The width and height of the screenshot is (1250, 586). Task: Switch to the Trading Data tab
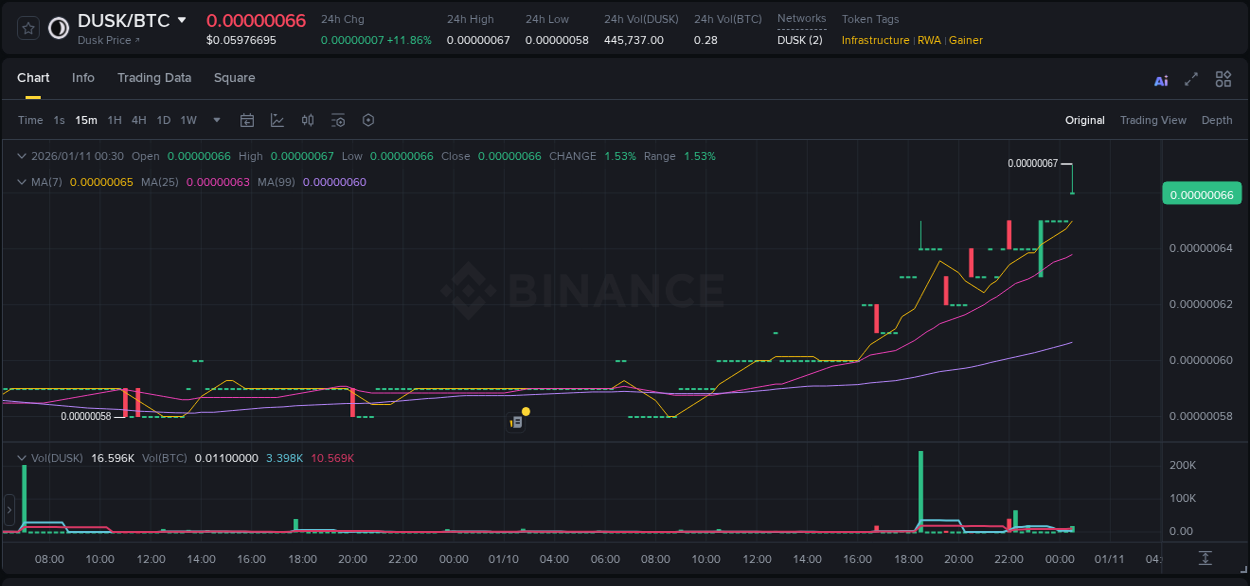click(154, 78)
